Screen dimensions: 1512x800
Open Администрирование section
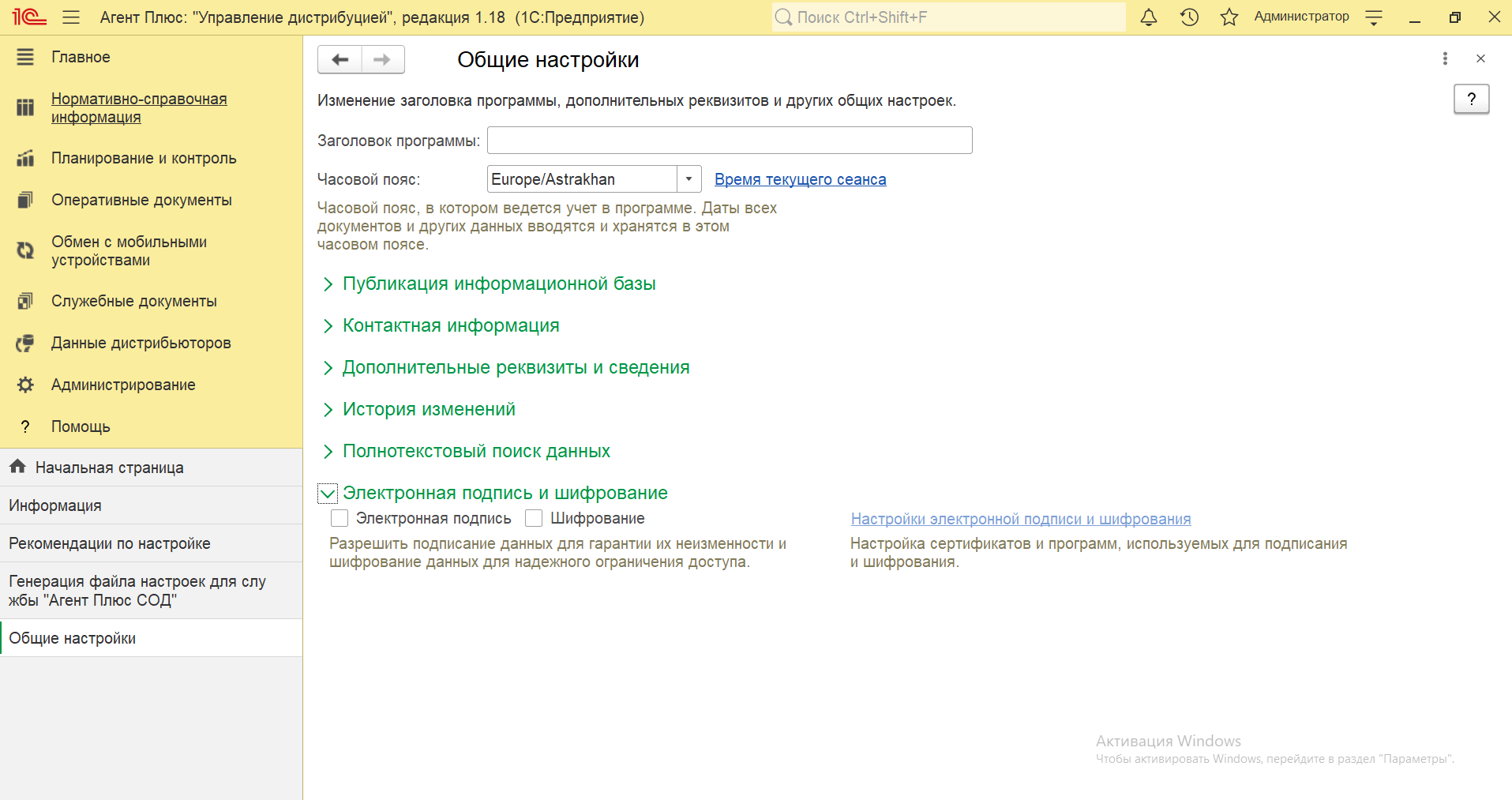click(123, 385)
